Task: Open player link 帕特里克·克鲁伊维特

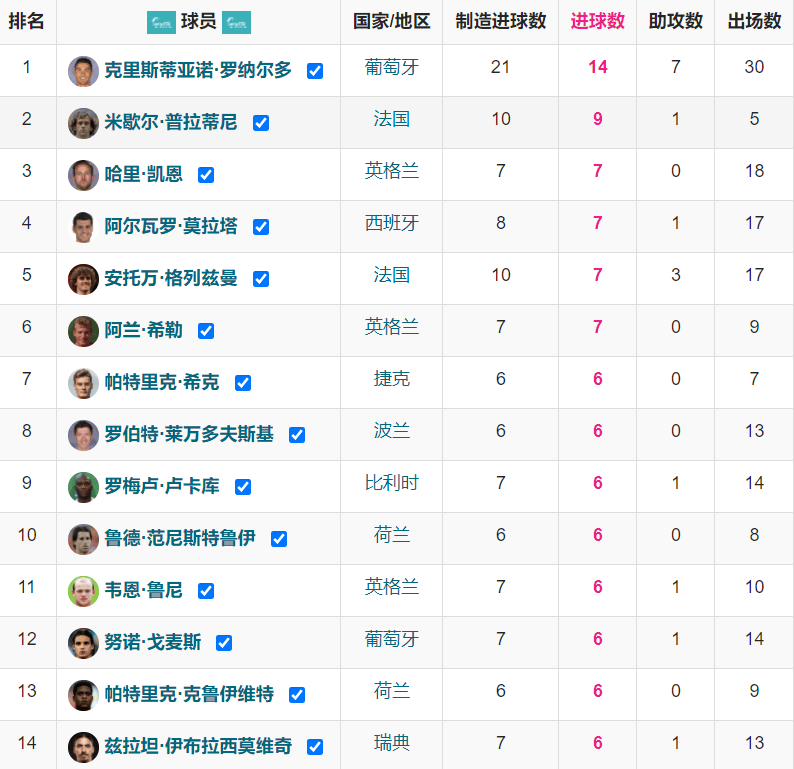Action: [x=189, y=694]
